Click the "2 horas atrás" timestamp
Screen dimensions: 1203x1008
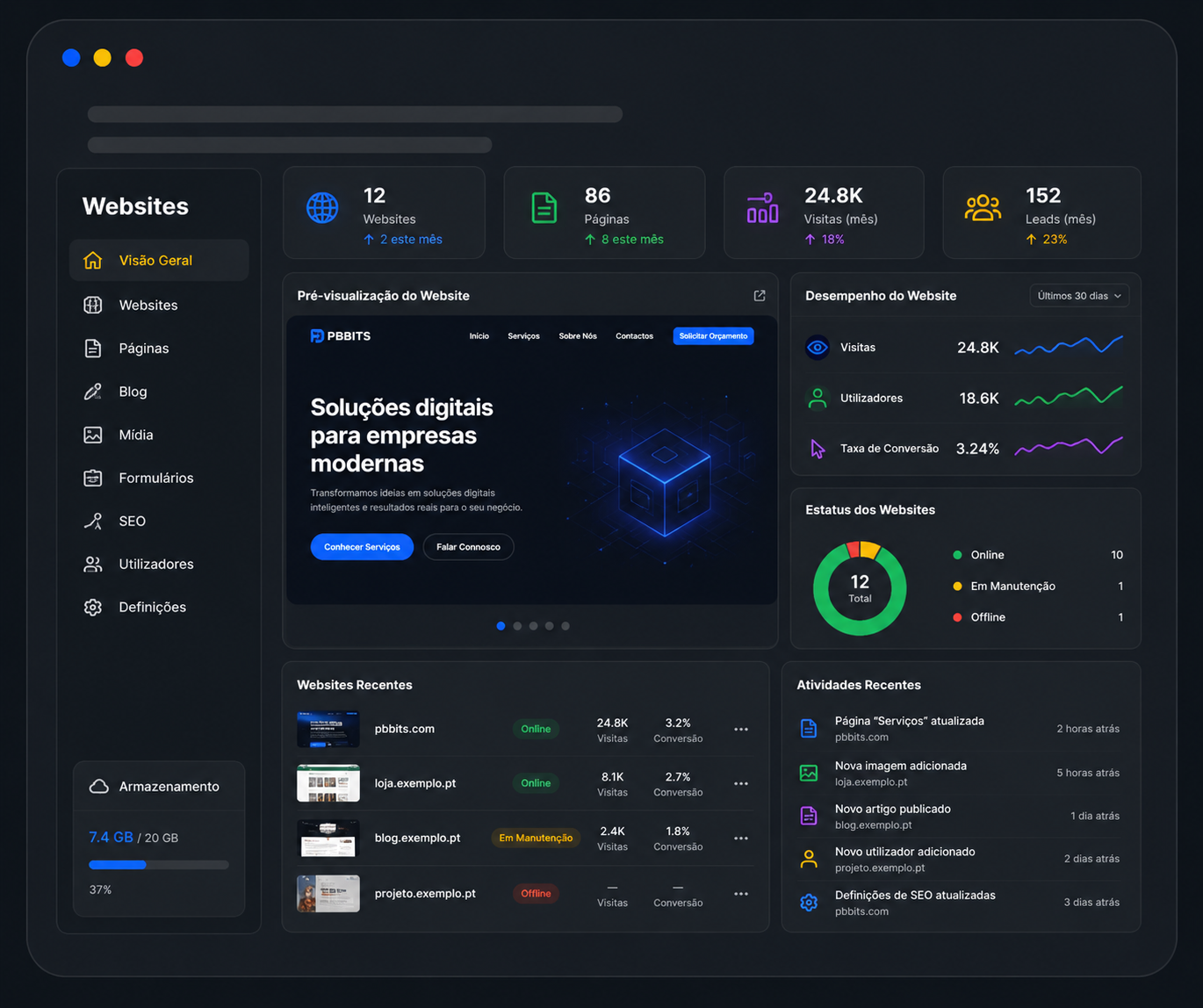(1088, 729)
